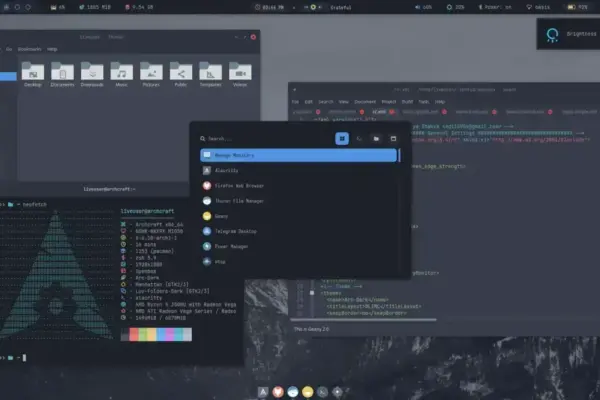
Task: Launch htop from the launcher list
Action: click(298, 262)
